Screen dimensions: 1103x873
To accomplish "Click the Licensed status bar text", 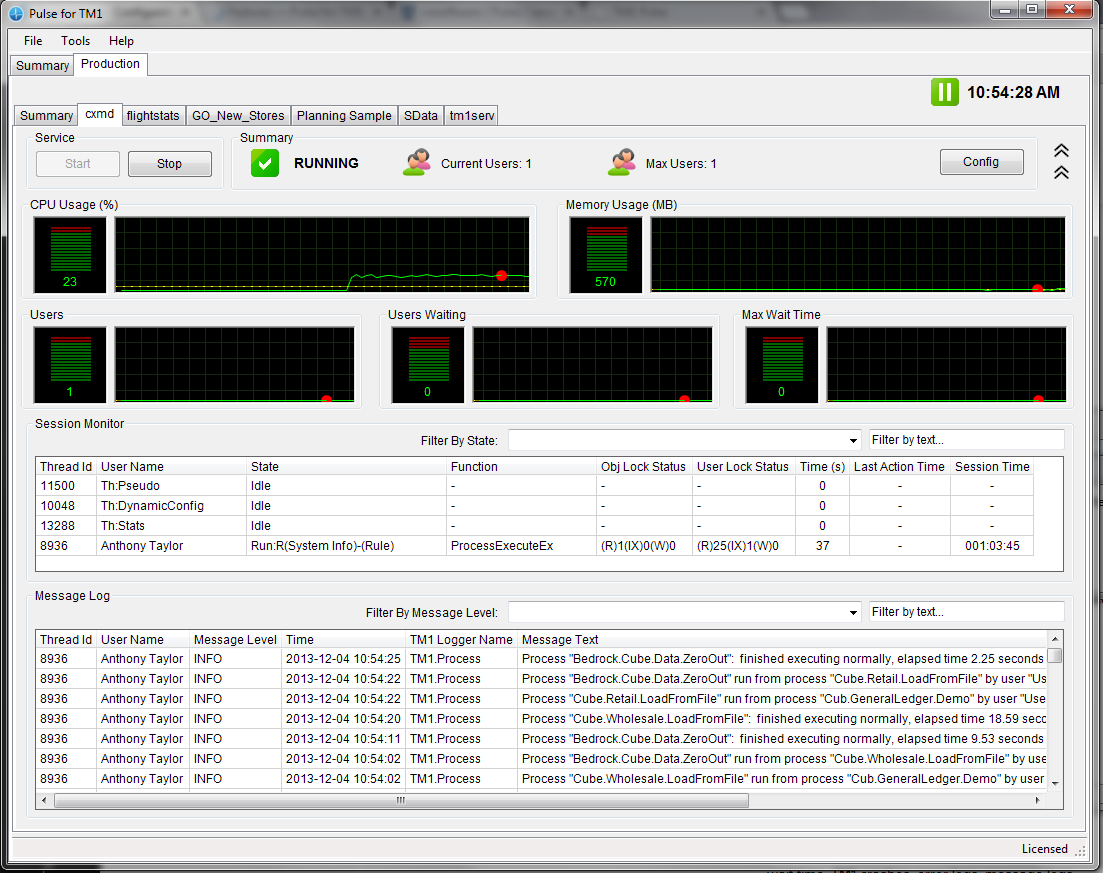I will coord(1045,849).
